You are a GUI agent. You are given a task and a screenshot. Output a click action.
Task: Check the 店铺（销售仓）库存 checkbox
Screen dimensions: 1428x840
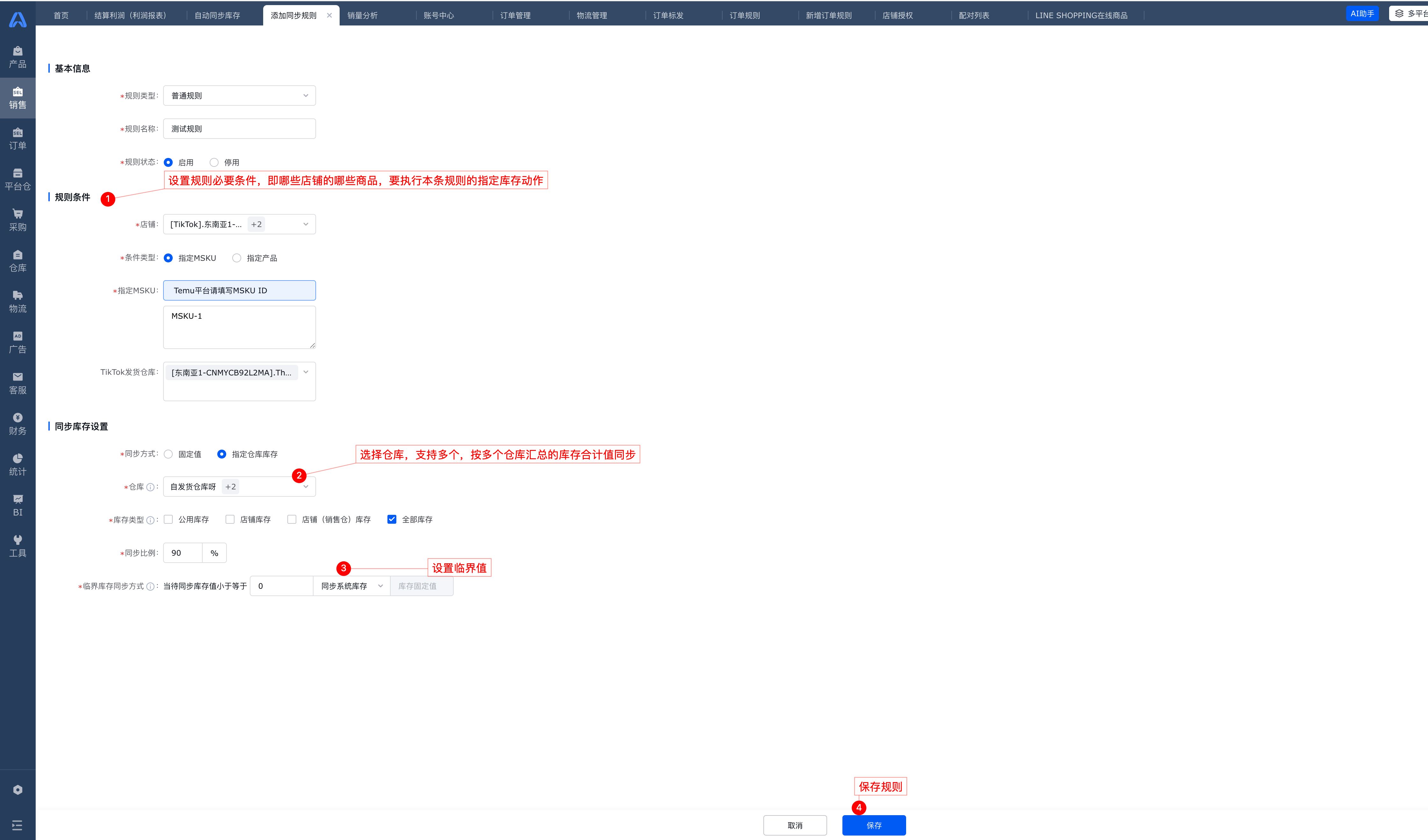tap(292, 519)
